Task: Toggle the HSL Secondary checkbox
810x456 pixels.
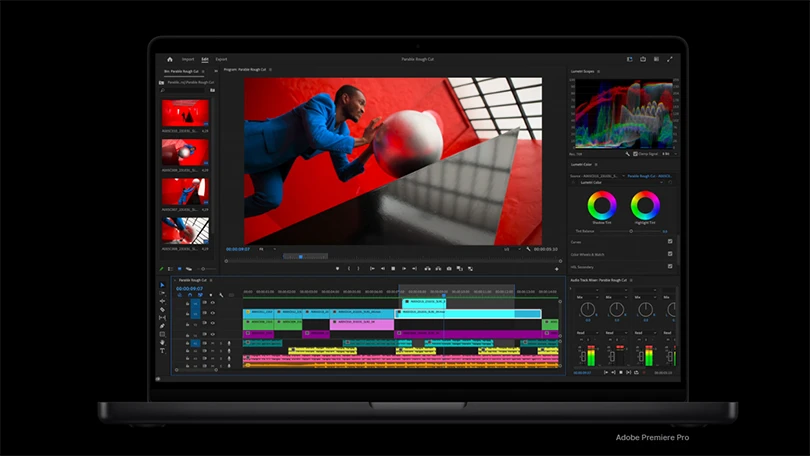Action: (670, 266)
